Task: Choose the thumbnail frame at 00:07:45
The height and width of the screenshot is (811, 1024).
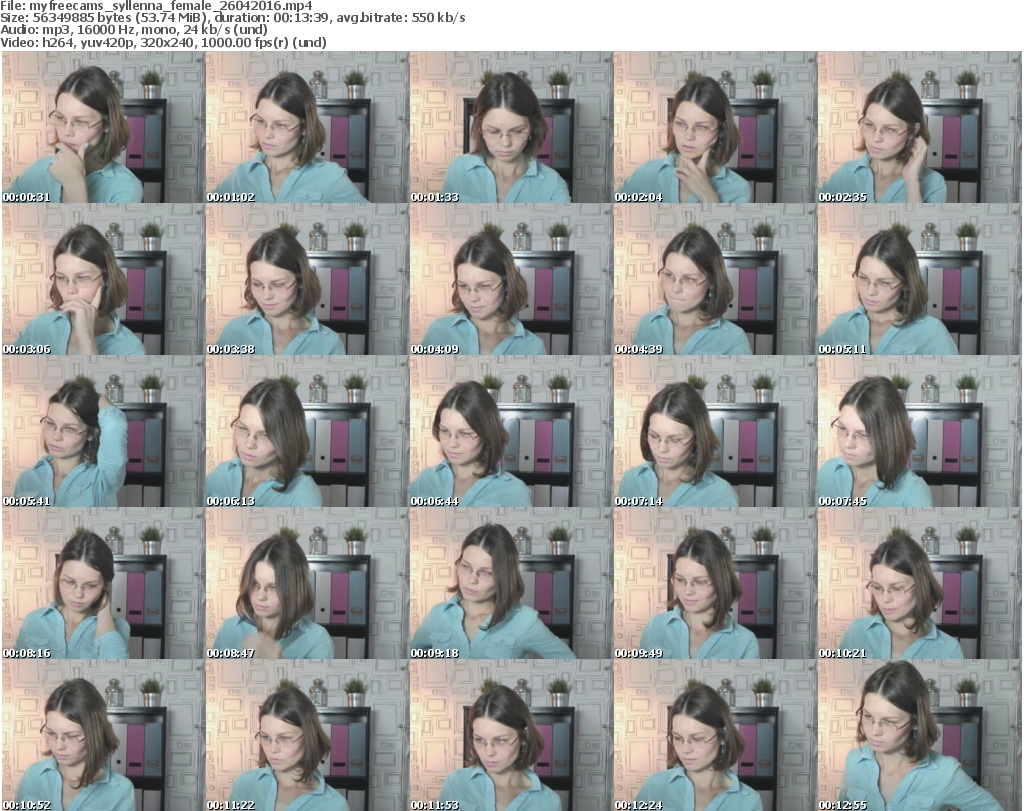Action: tap(920, 432)
